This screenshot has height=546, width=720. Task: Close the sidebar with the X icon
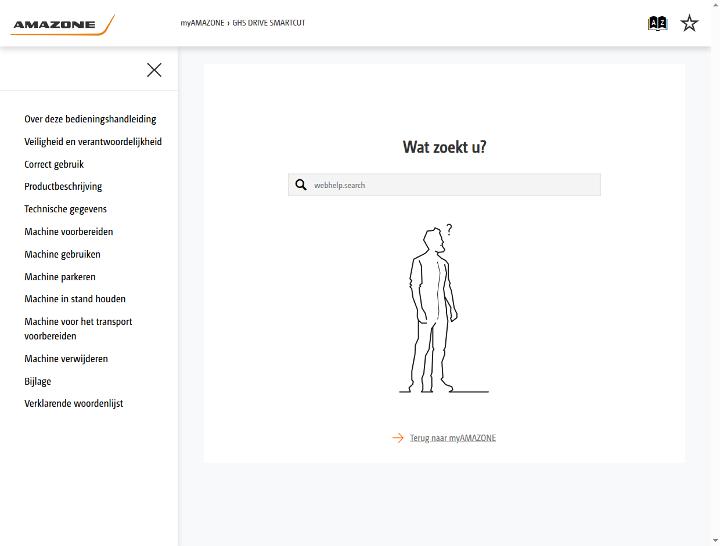pos(154,70)
